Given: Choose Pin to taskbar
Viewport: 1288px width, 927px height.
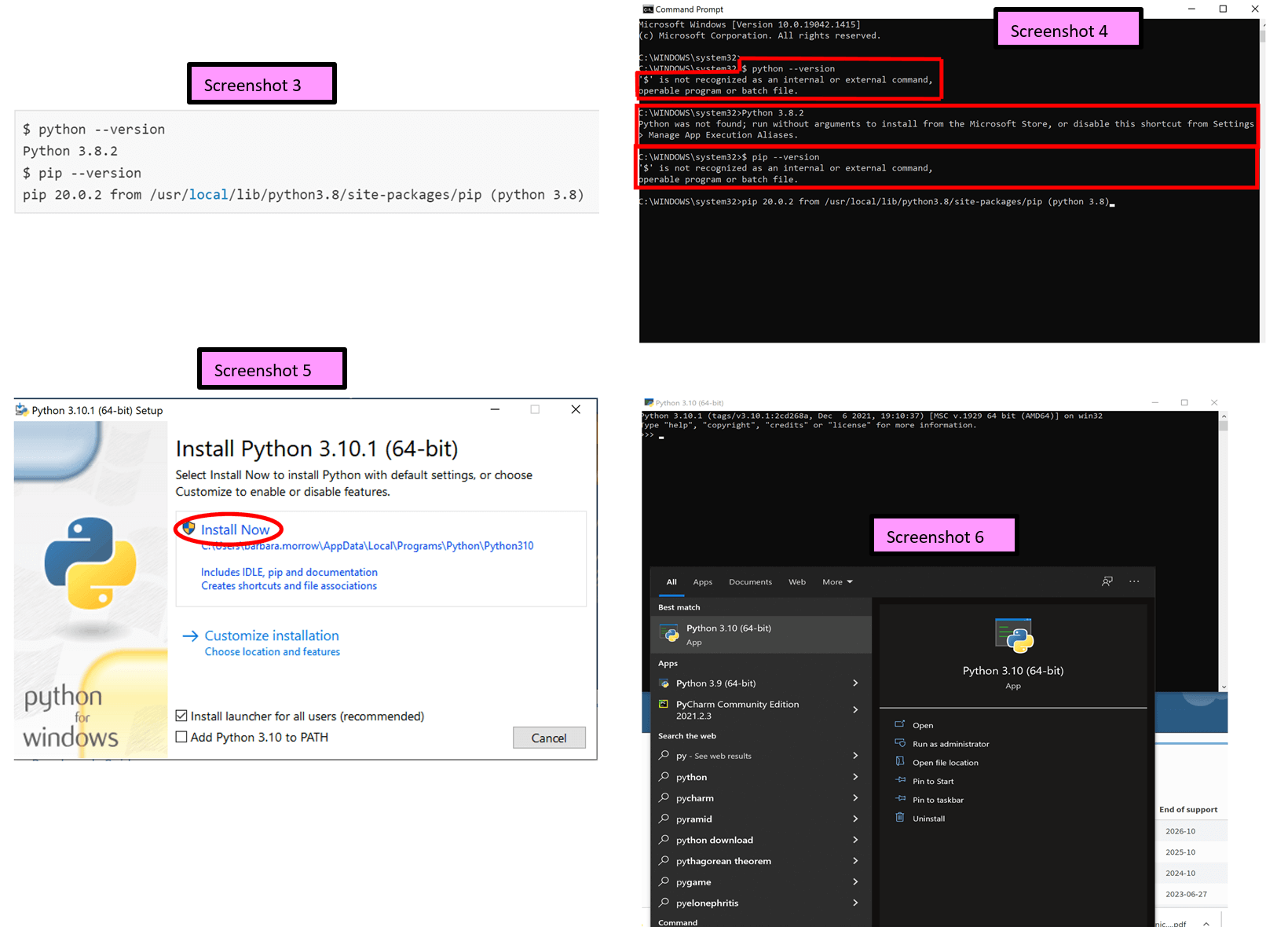Looking at the screenshot, I should (938, 801).
